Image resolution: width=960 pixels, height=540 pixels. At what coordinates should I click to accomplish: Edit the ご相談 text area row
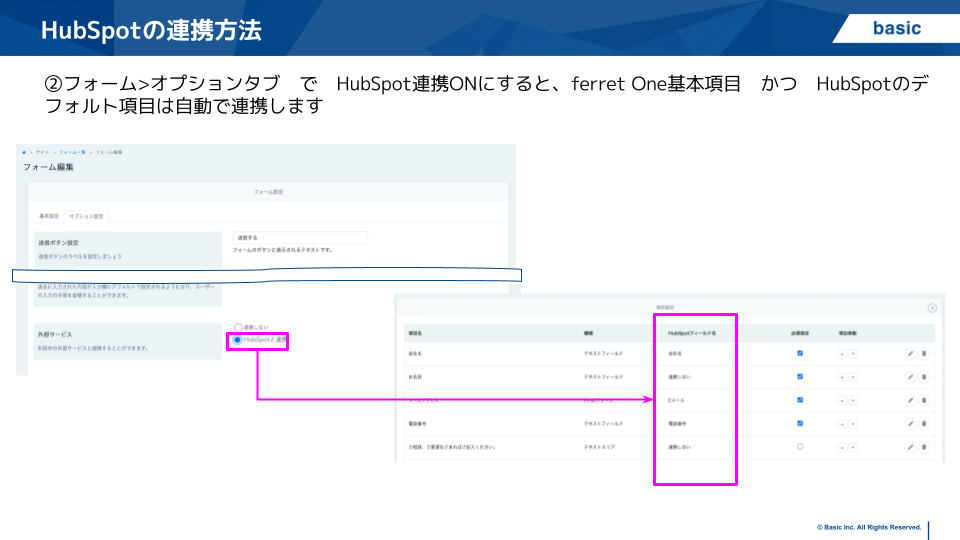(x=910, y=447)
